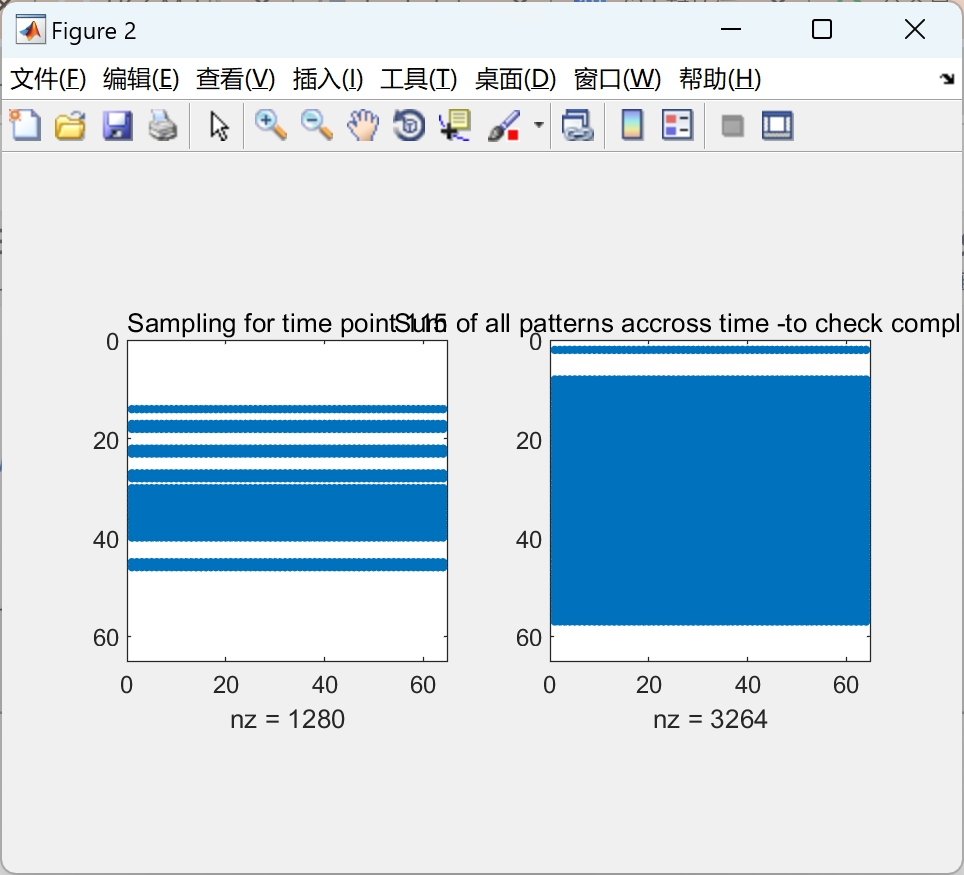
Task: Select the Data Cursor tool
Action: [455, 125]
